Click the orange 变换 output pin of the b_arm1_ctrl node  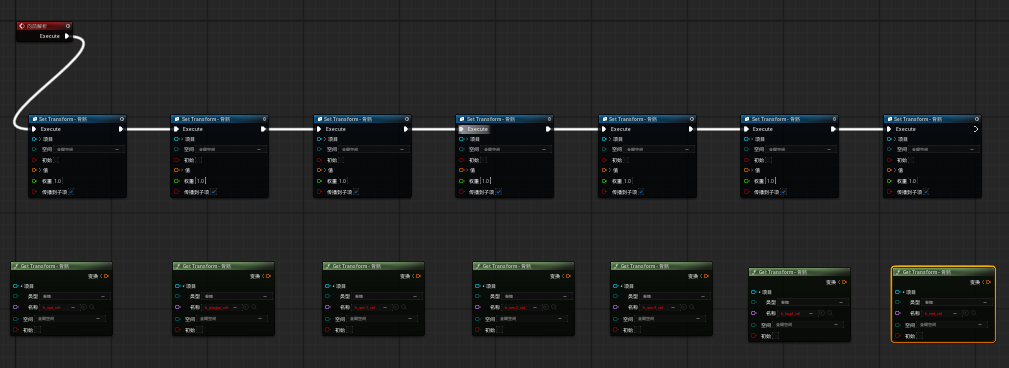[418, 276]
